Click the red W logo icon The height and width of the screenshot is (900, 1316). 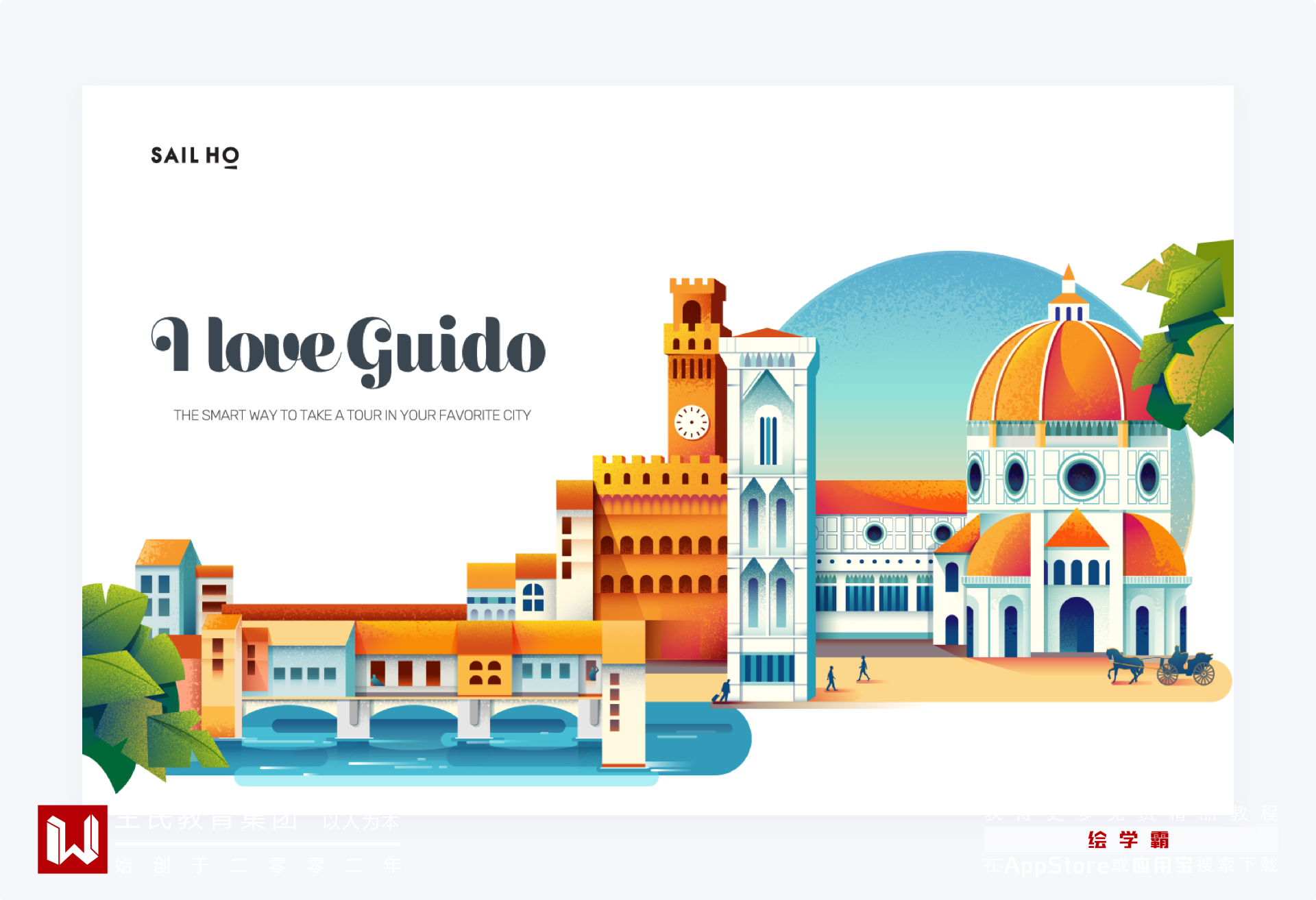click(x=73, y=839)
